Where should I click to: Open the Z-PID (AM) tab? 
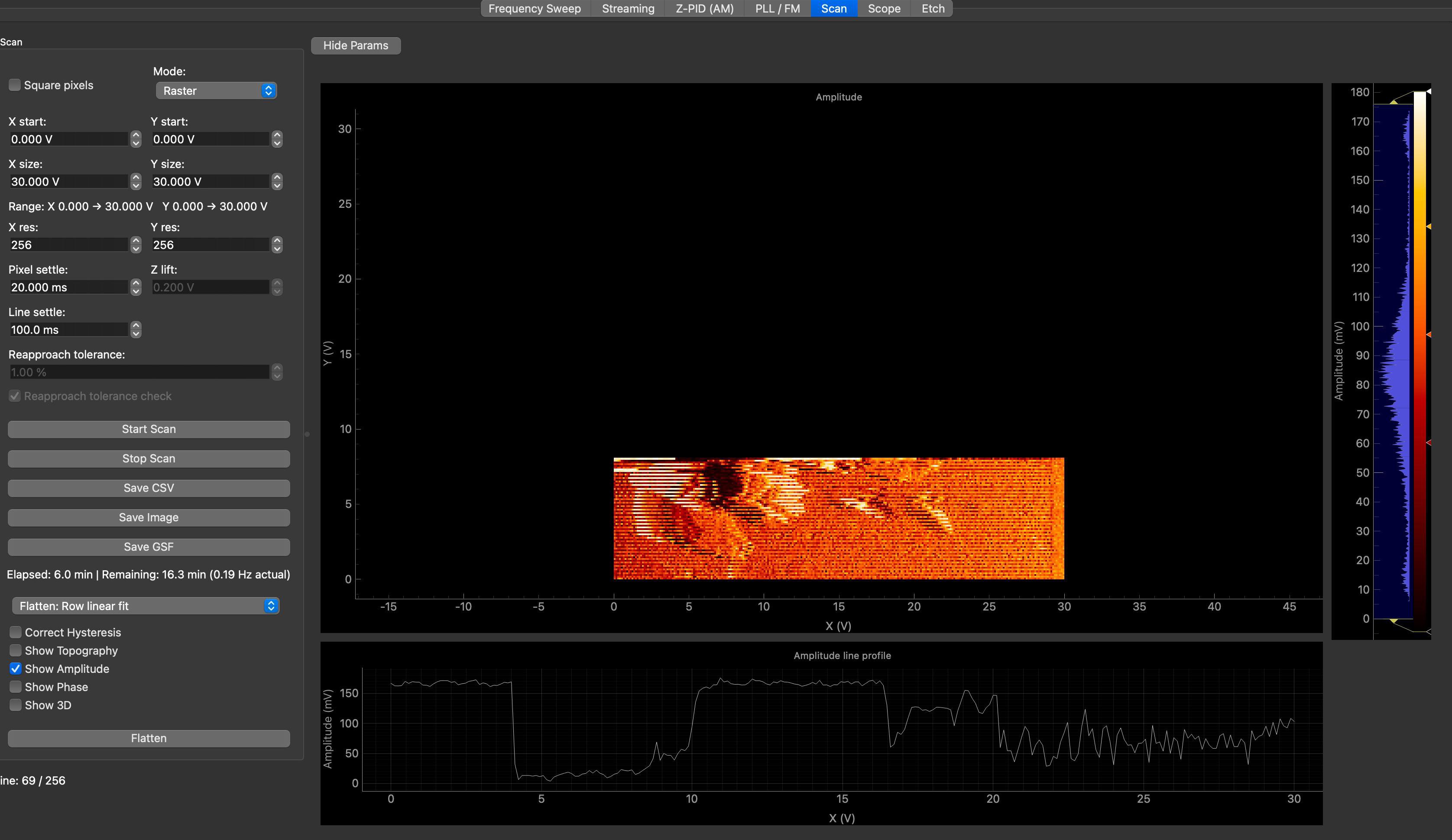704,9
